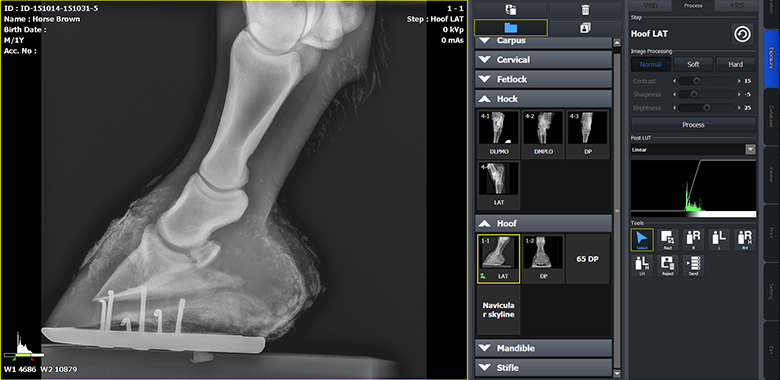Image resolution: width=780 pixels, height=380 pixels.
Task: Click the copy images icon above the folder tab
Action: (511, 9)
